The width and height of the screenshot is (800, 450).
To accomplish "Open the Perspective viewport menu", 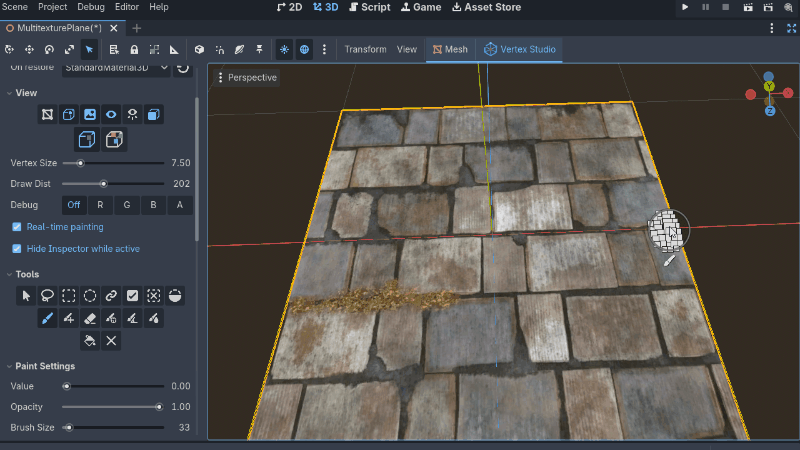I will point(247,78).
